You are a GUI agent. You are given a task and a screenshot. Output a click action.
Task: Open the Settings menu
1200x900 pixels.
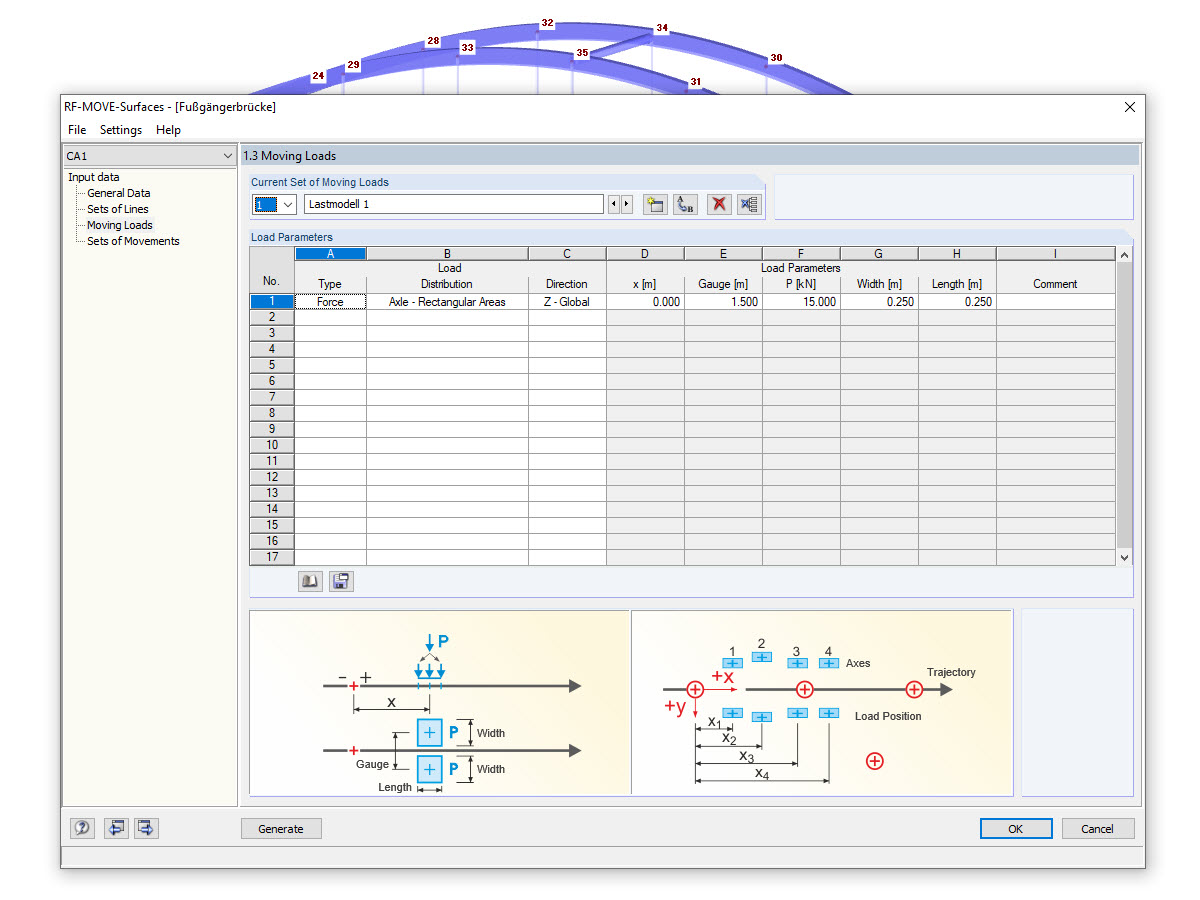click(x=120, y=129)
